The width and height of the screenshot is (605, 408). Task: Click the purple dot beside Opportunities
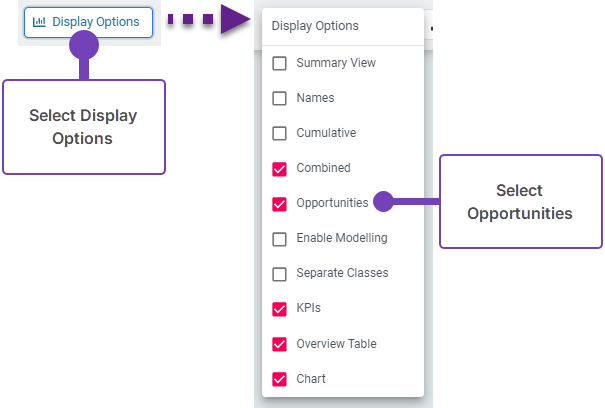(x=382, y=202)
